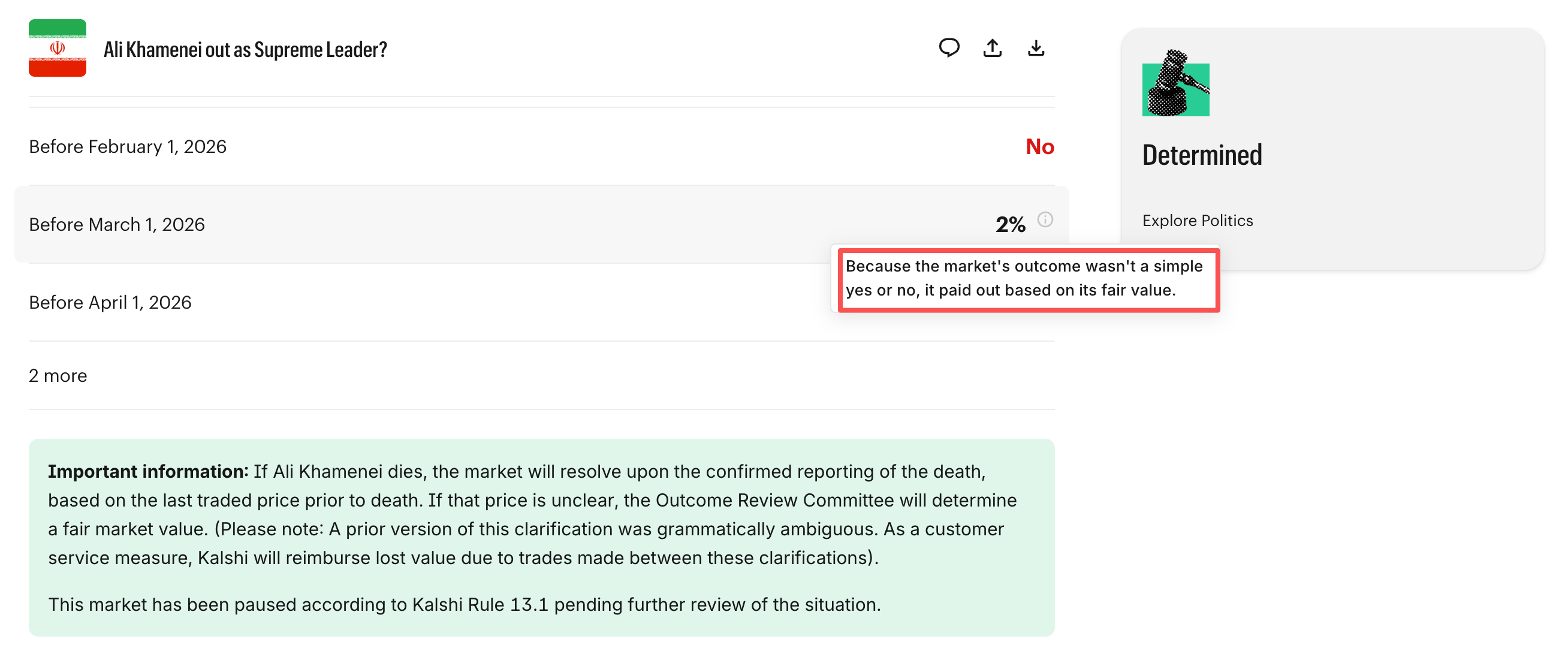Click the upload arrow icon in the header
Image resolution: width=1568 pixels, height=657 pixels.
993,48
